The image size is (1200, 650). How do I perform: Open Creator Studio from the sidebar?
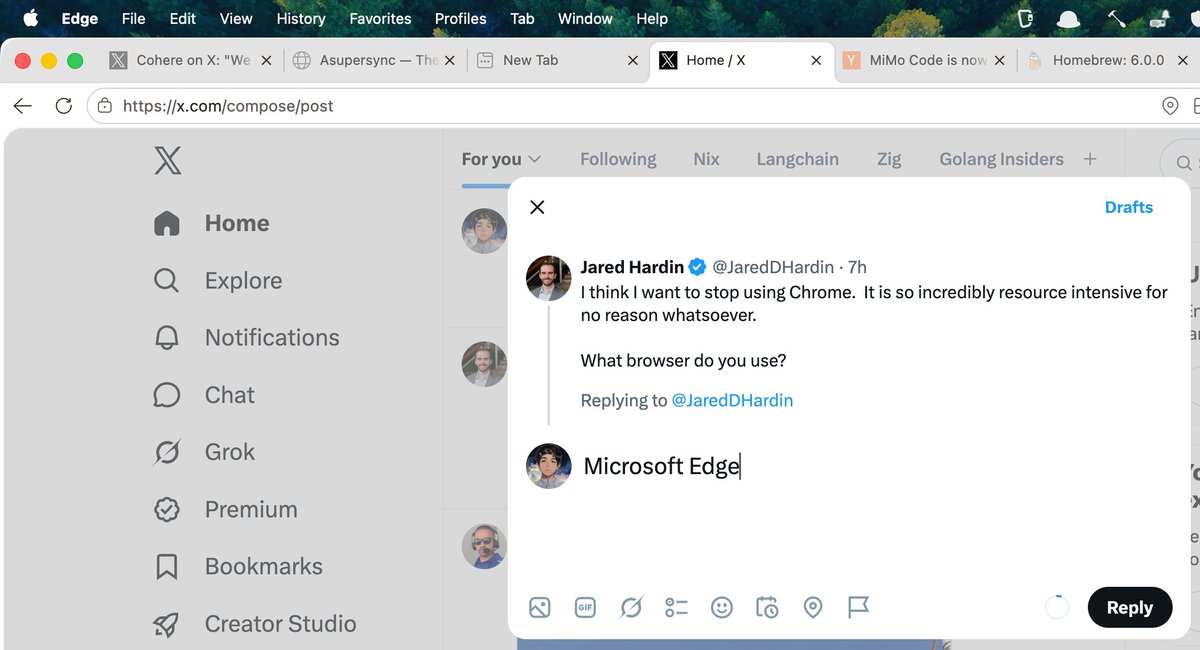[255, 623]
